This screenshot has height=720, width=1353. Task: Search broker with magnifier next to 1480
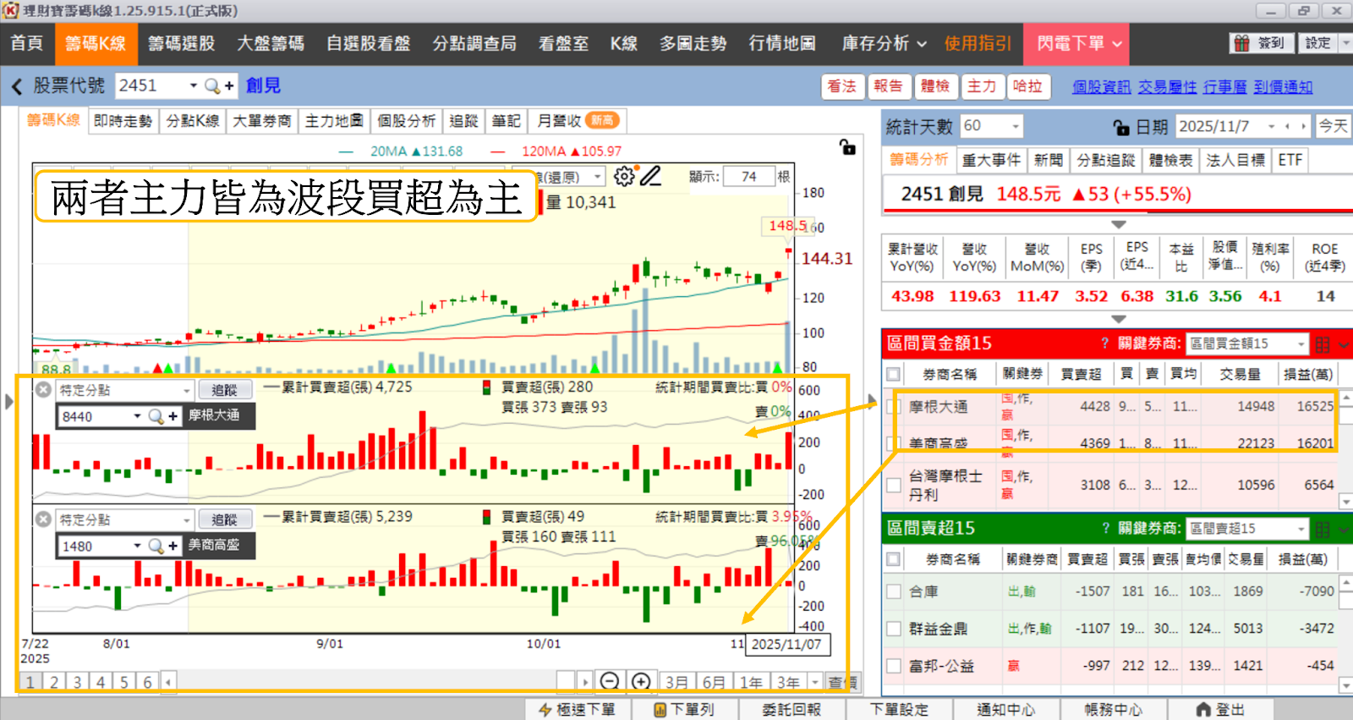[x=156, y=546]
